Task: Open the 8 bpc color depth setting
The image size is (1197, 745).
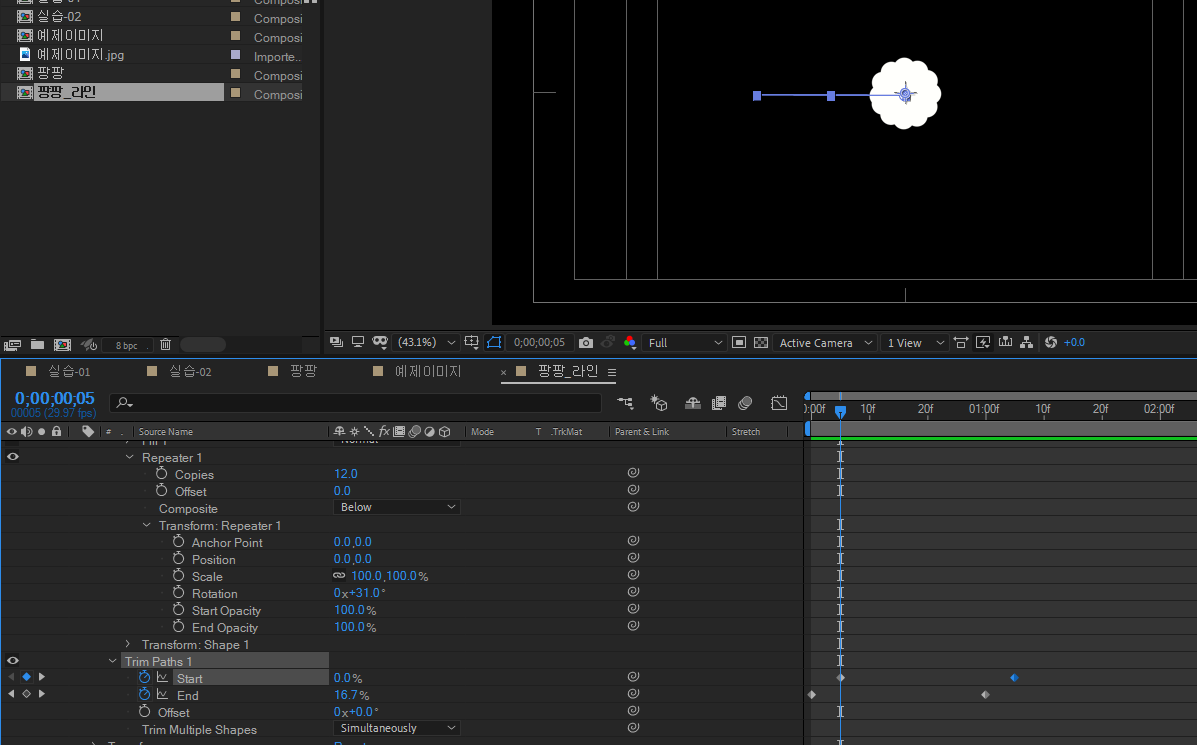Action: 126,346
